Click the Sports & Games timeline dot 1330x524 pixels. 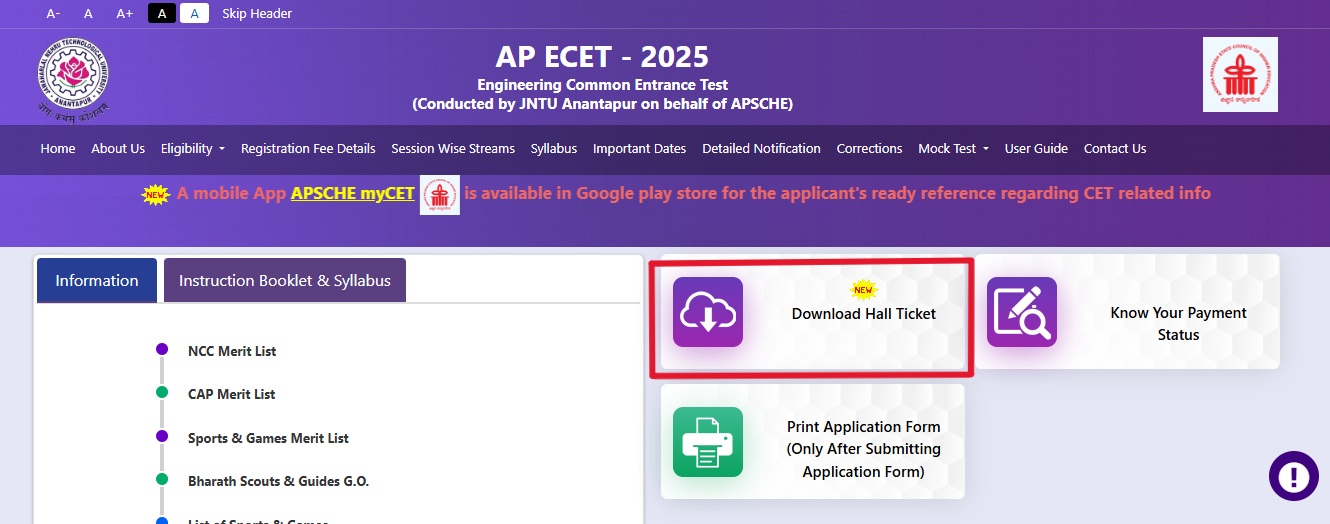[162, 436]
